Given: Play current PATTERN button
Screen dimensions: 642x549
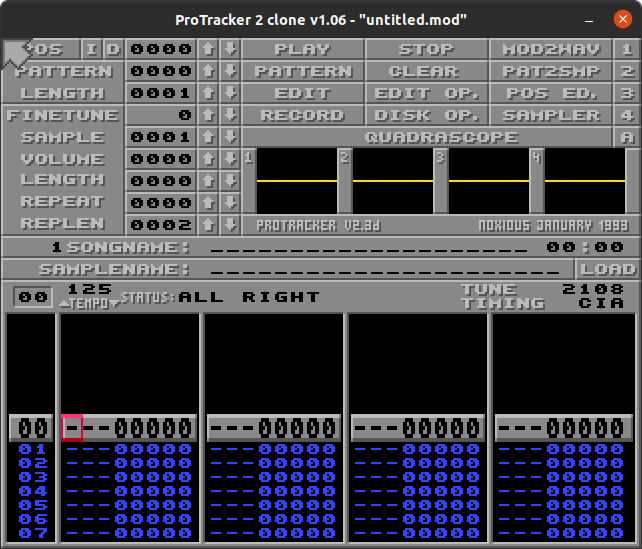Looking at the screenshot, I should pyautogui.click(x=303, y=71).
